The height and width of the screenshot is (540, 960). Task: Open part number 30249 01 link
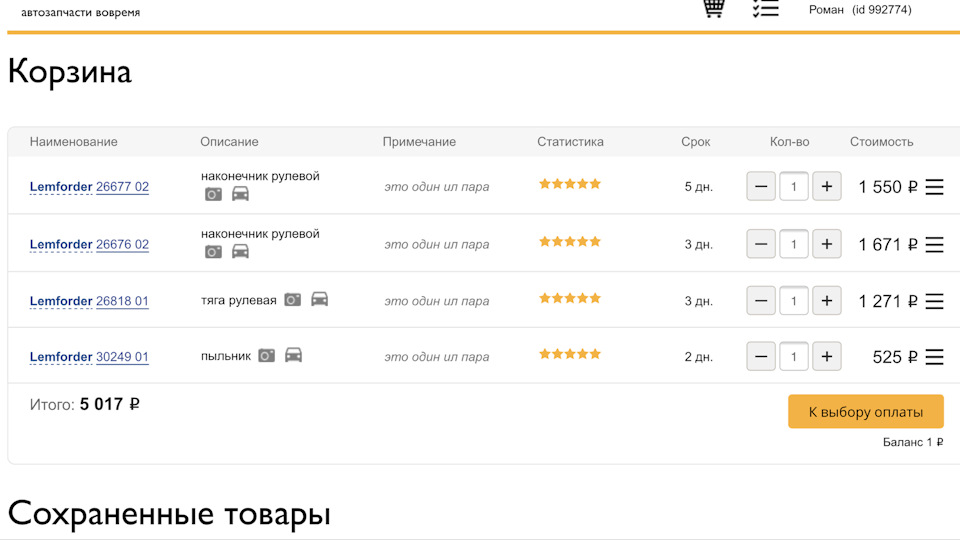coord(122,357)
